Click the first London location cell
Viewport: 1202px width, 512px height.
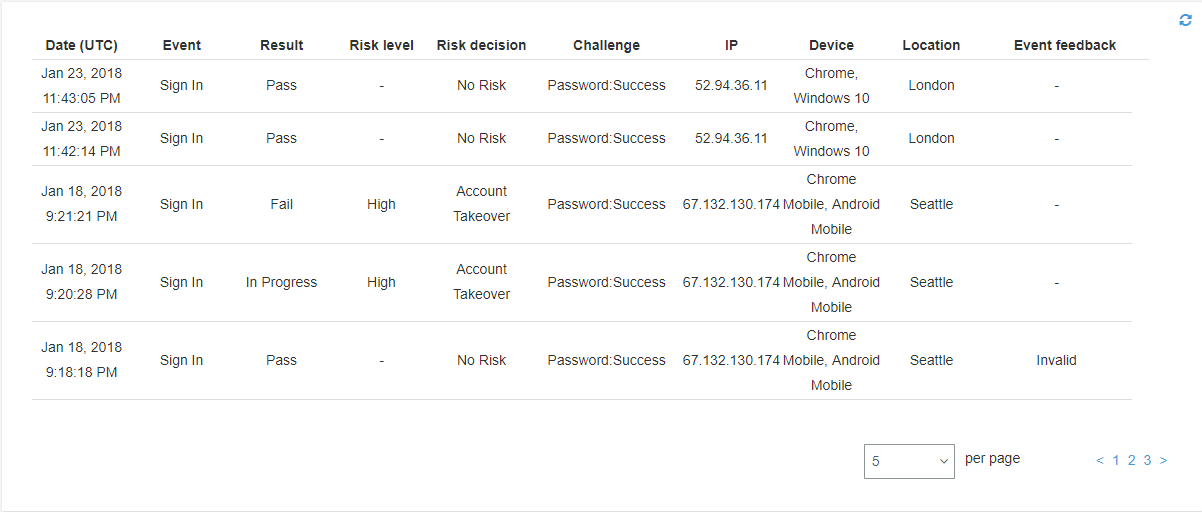coord(931,85)
